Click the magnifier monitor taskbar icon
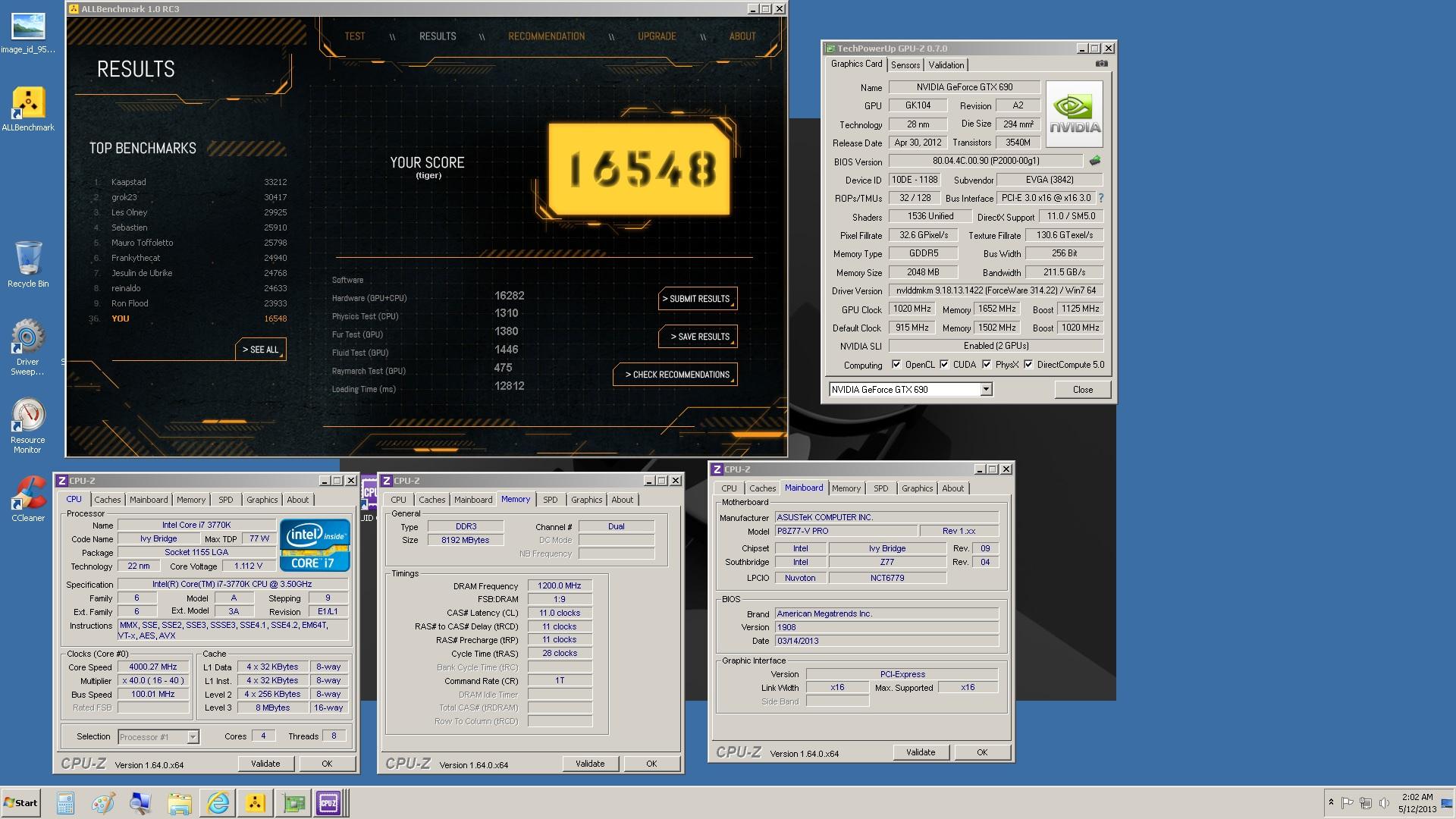 (x=141, y=803)
